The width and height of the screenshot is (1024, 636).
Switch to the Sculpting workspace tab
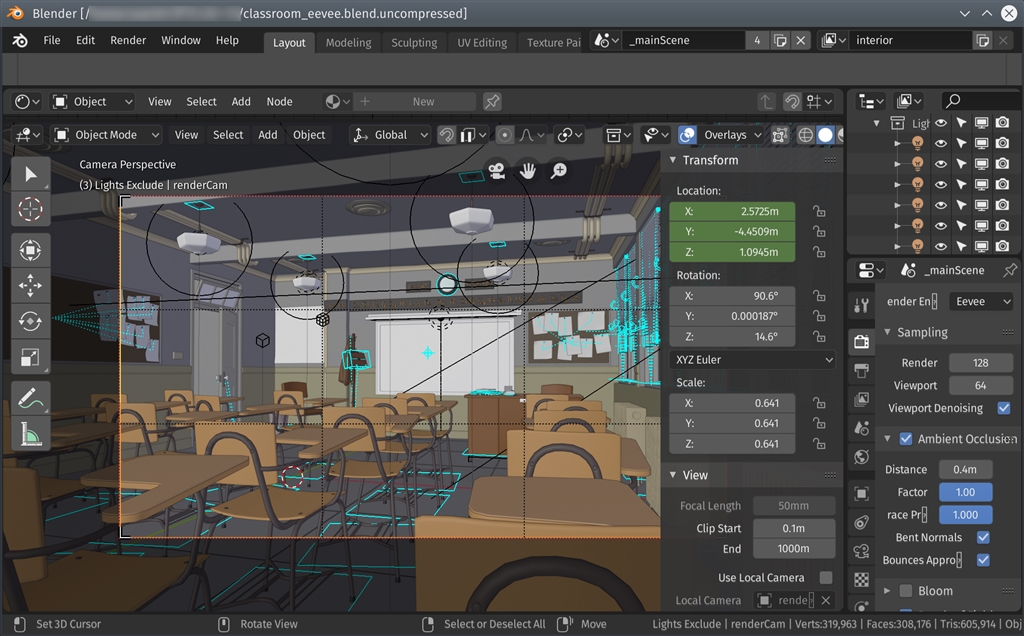click(414, 43)
